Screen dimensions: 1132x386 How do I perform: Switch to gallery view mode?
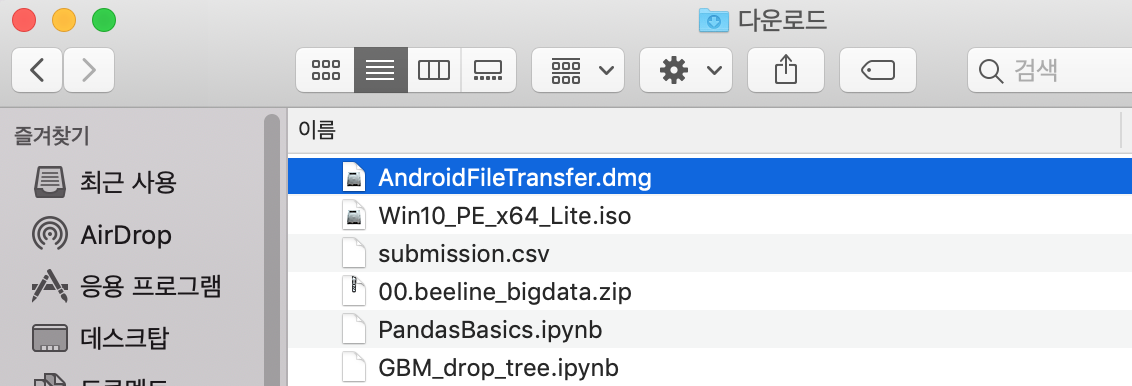tap(488, 70)
